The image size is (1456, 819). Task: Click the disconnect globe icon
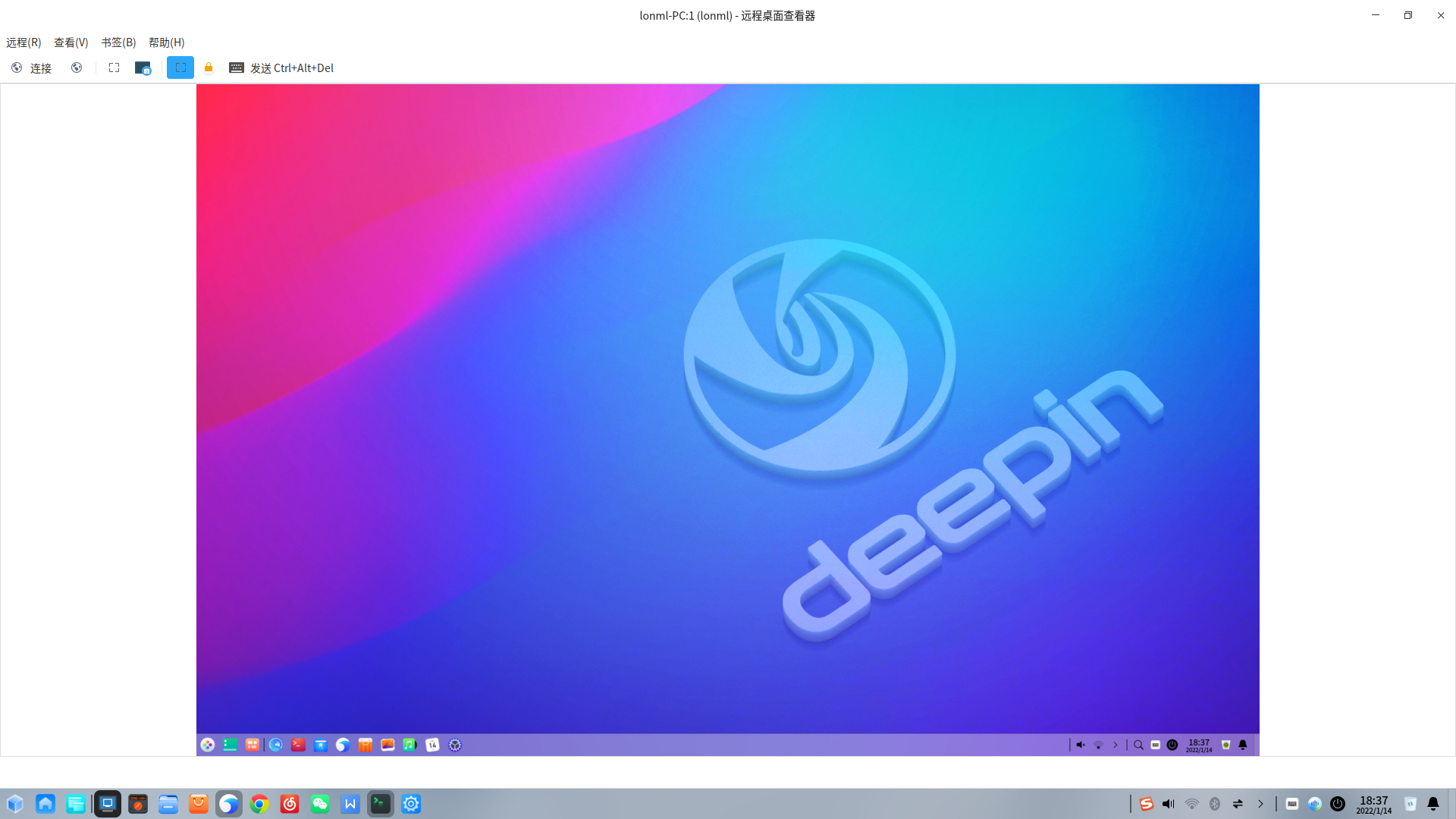(x=77, y=68)
